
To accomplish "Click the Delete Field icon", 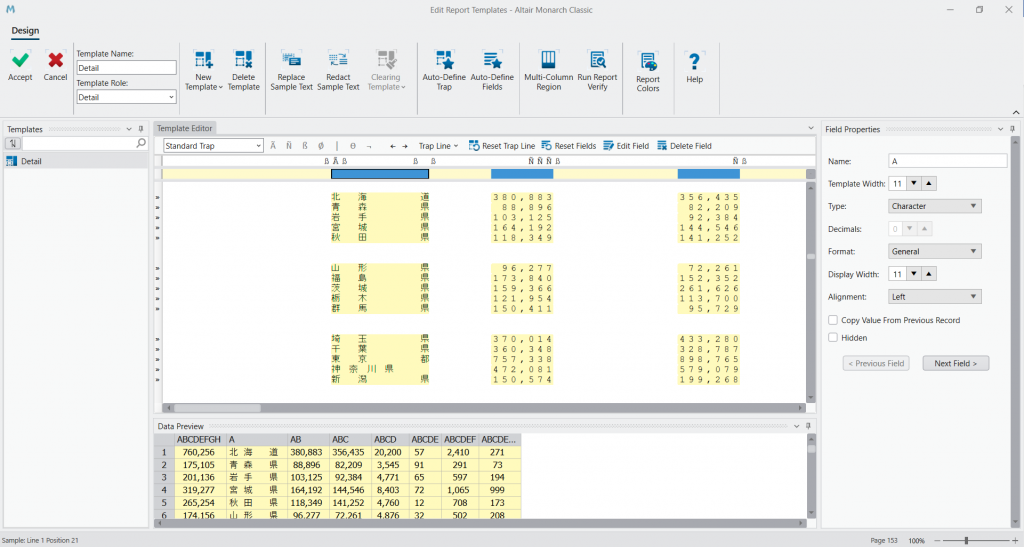I will tap(662, 146).
